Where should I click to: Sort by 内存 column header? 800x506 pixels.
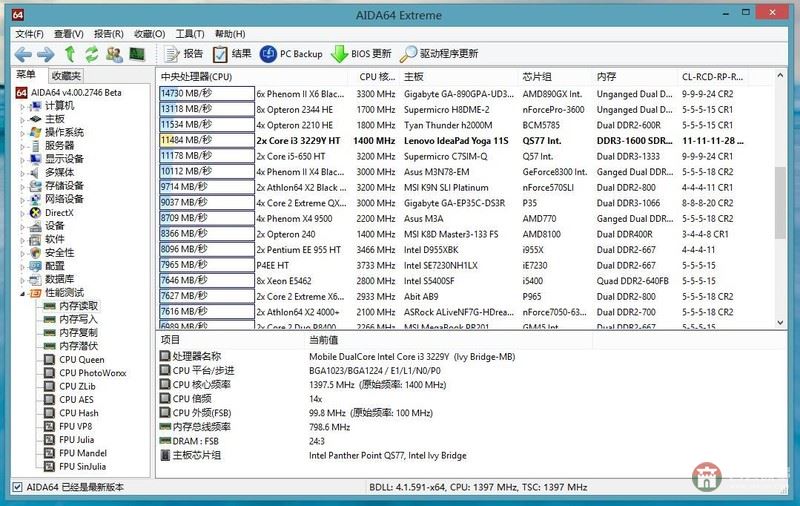(x=634, y=77)
